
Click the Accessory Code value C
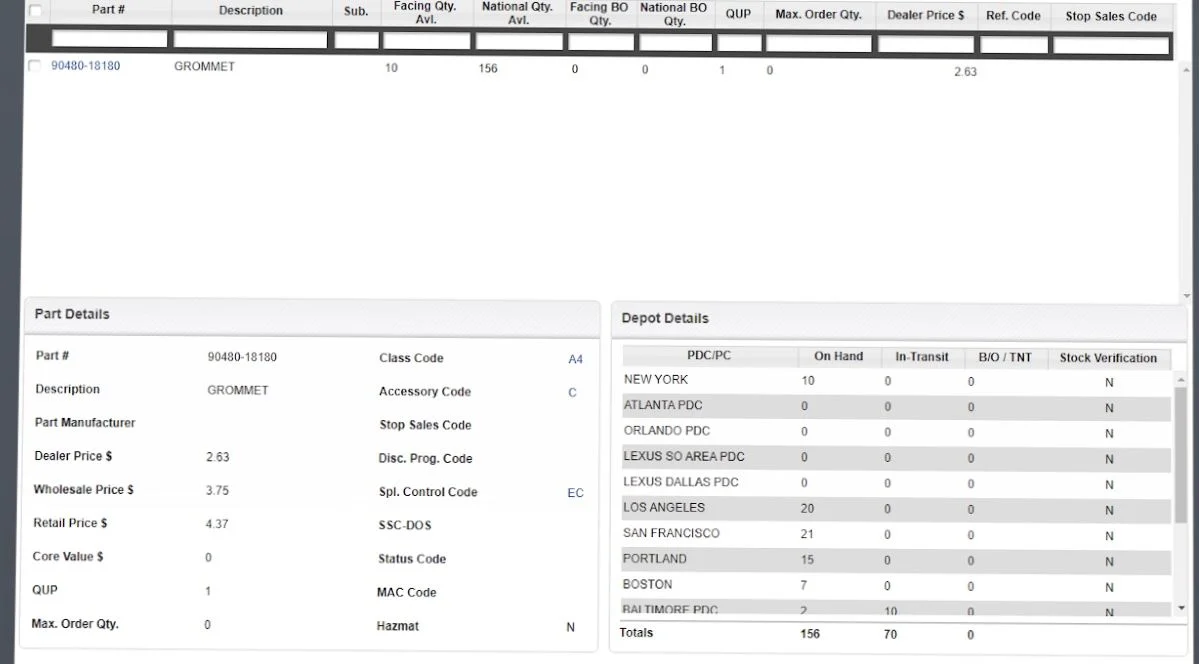pyautogui.click(x=572, y=392)
